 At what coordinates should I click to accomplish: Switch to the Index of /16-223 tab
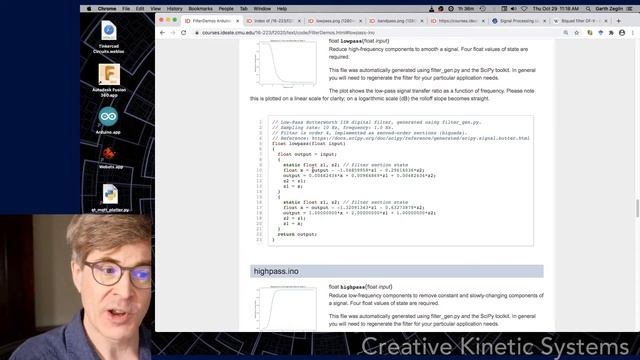point(273,21)
